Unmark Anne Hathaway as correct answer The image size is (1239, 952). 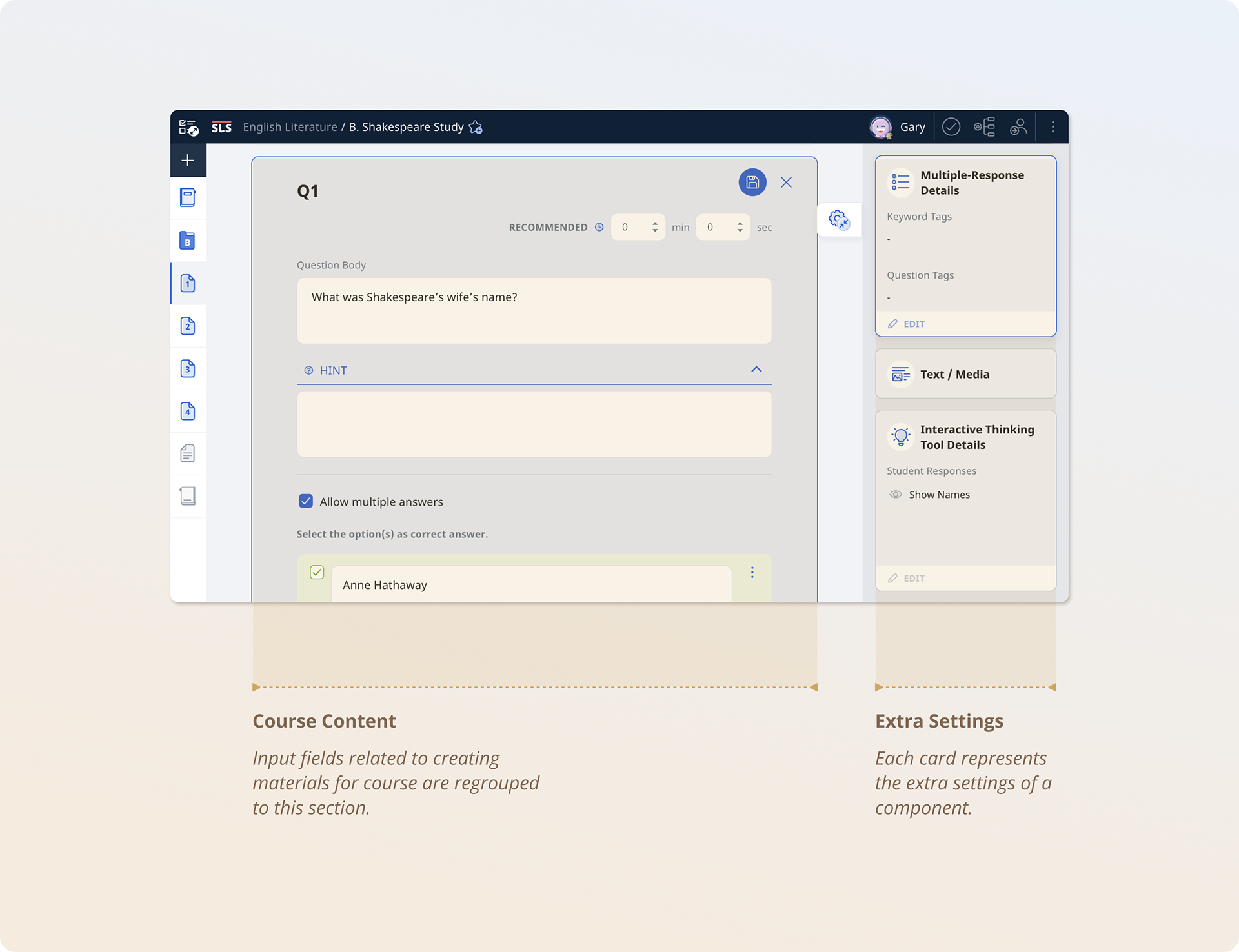(317, 572)
